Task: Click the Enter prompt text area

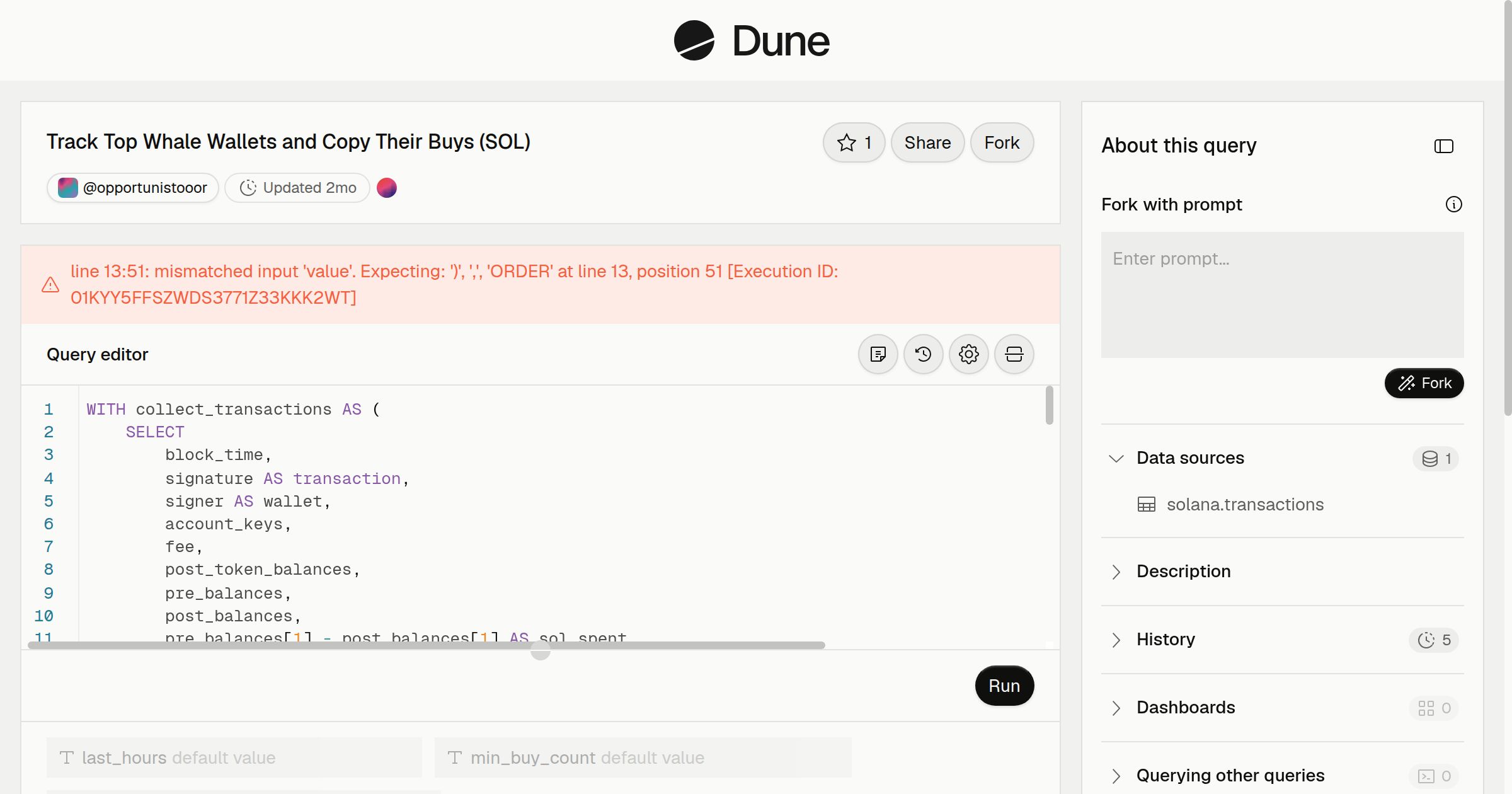Action: click(1283, 295)
